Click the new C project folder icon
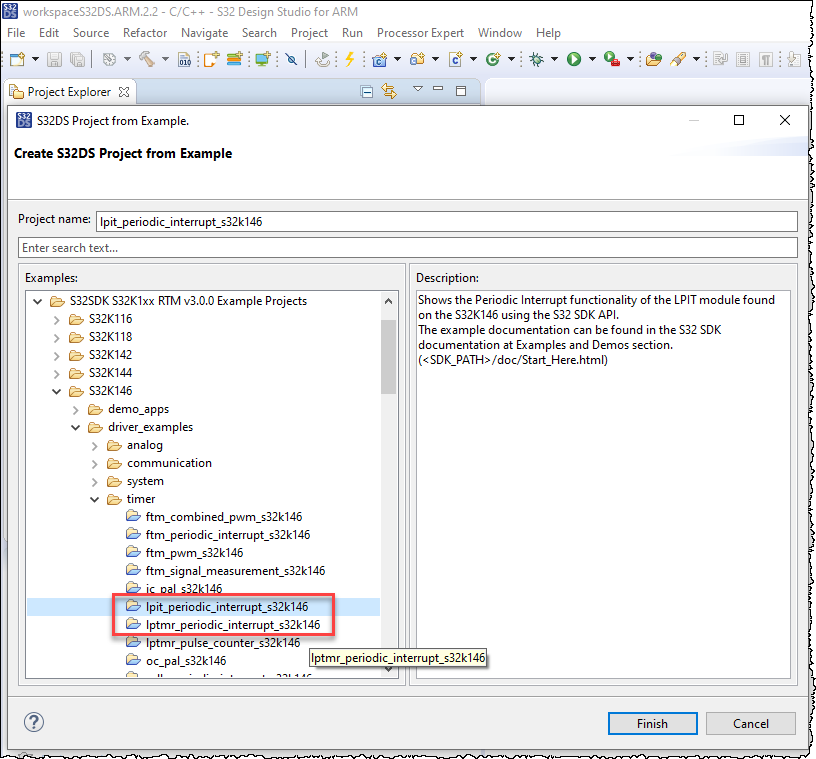This screenshot has width=816, height=759. coord(380,59)
